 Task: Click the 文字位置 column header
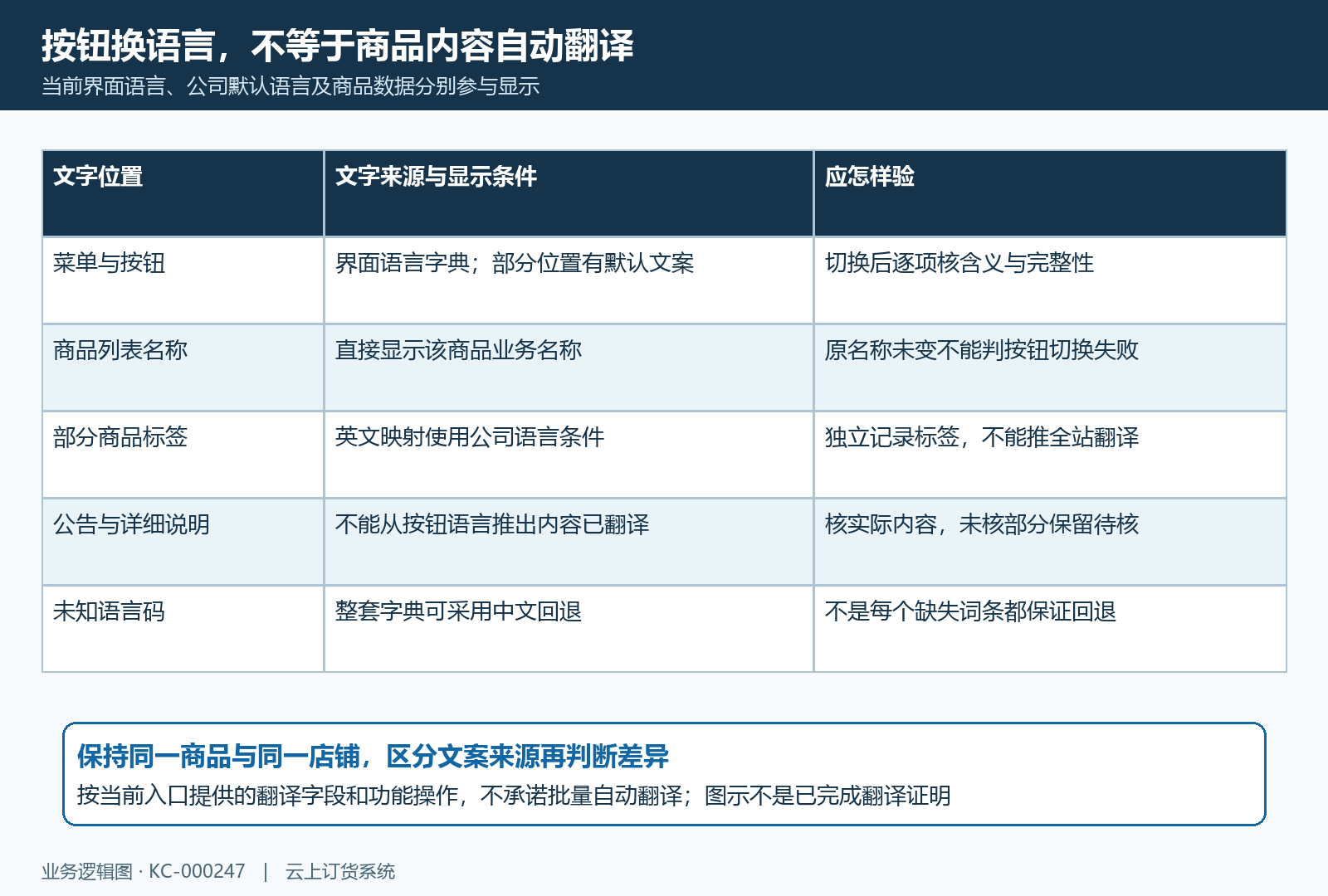183,193
